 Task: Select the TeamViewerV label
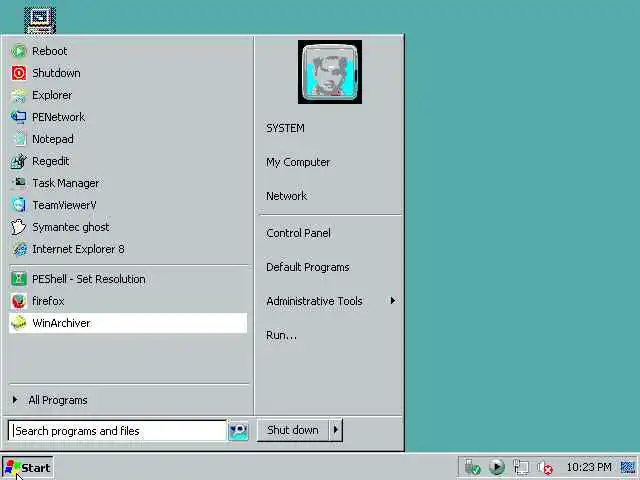pos(64,205)
